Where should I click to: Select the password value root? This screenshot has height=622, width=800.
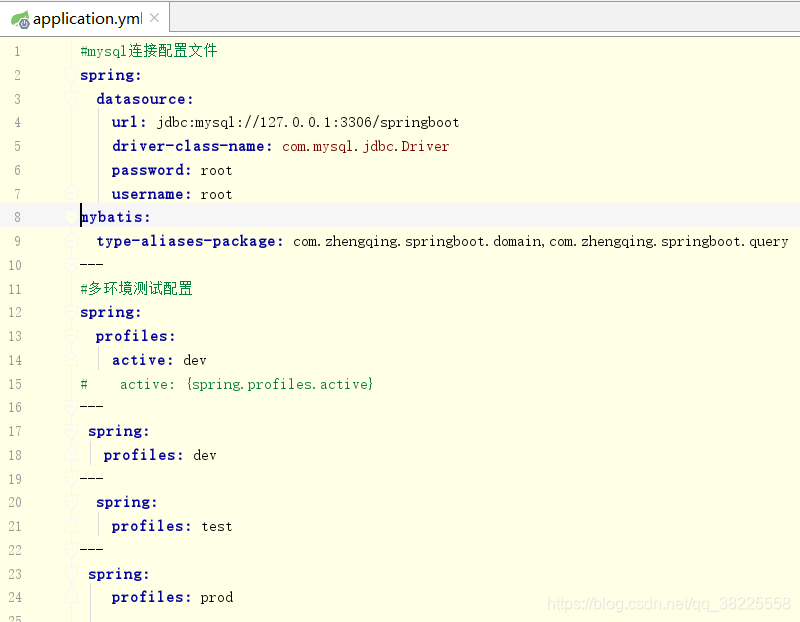[216, 170]
